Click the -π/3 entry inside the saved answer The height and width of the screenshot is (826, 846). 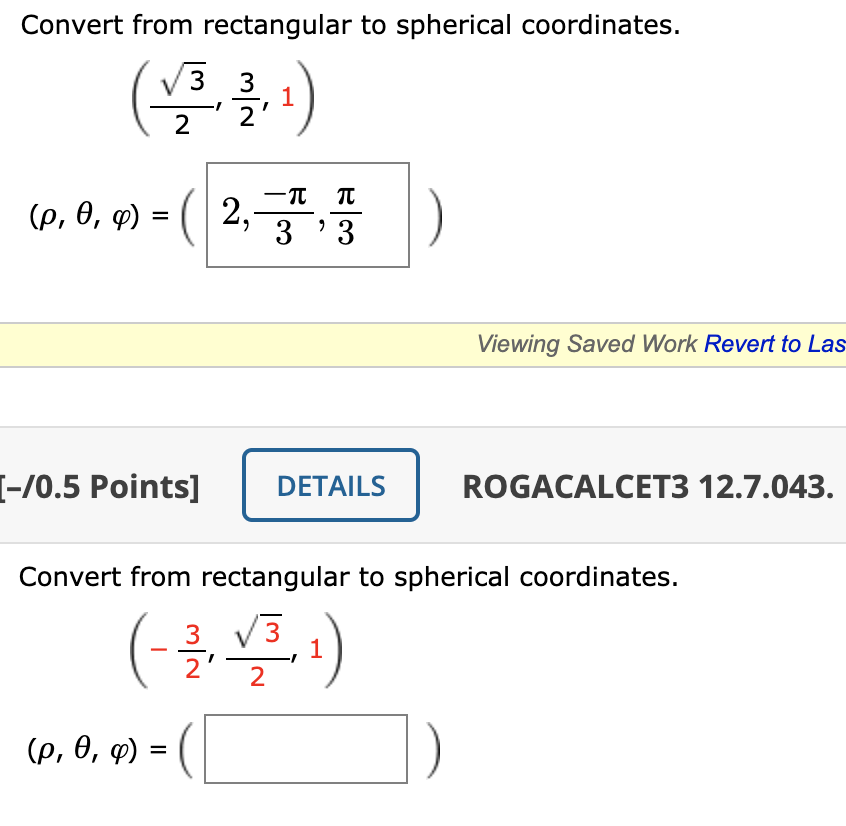coord(285,214)
